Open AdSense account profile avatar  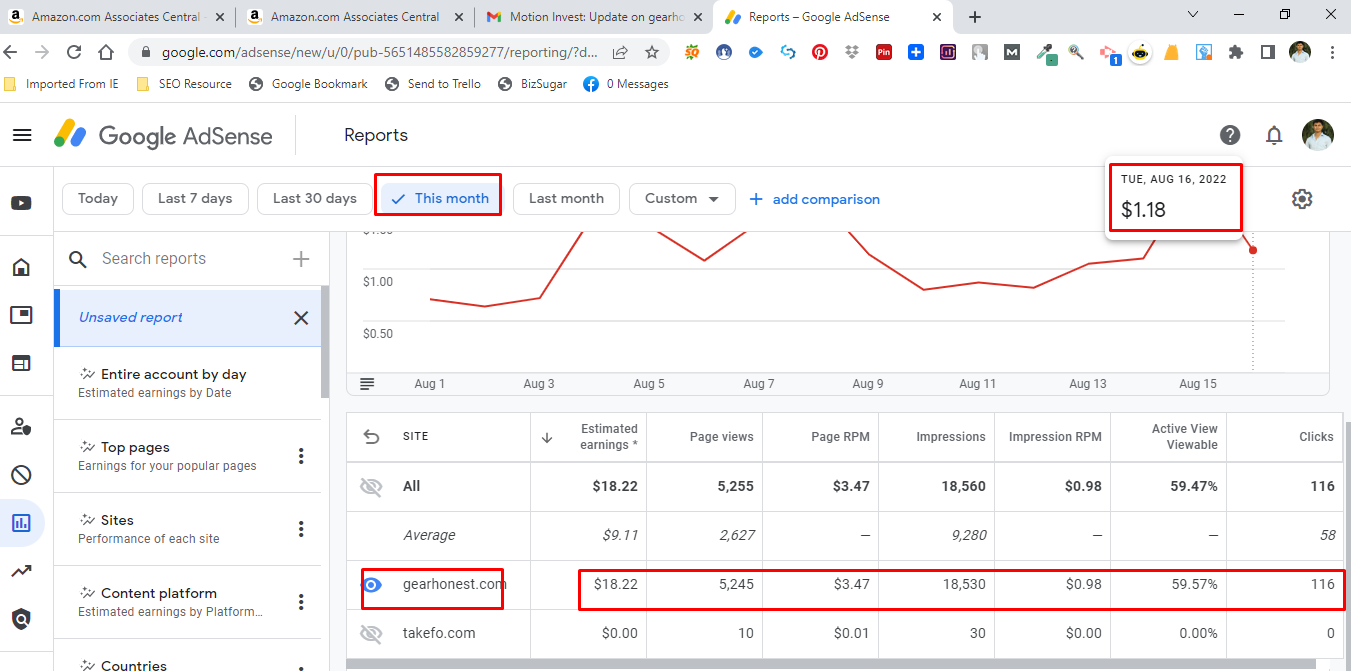pyautogui.click(x=1318, y=135)
